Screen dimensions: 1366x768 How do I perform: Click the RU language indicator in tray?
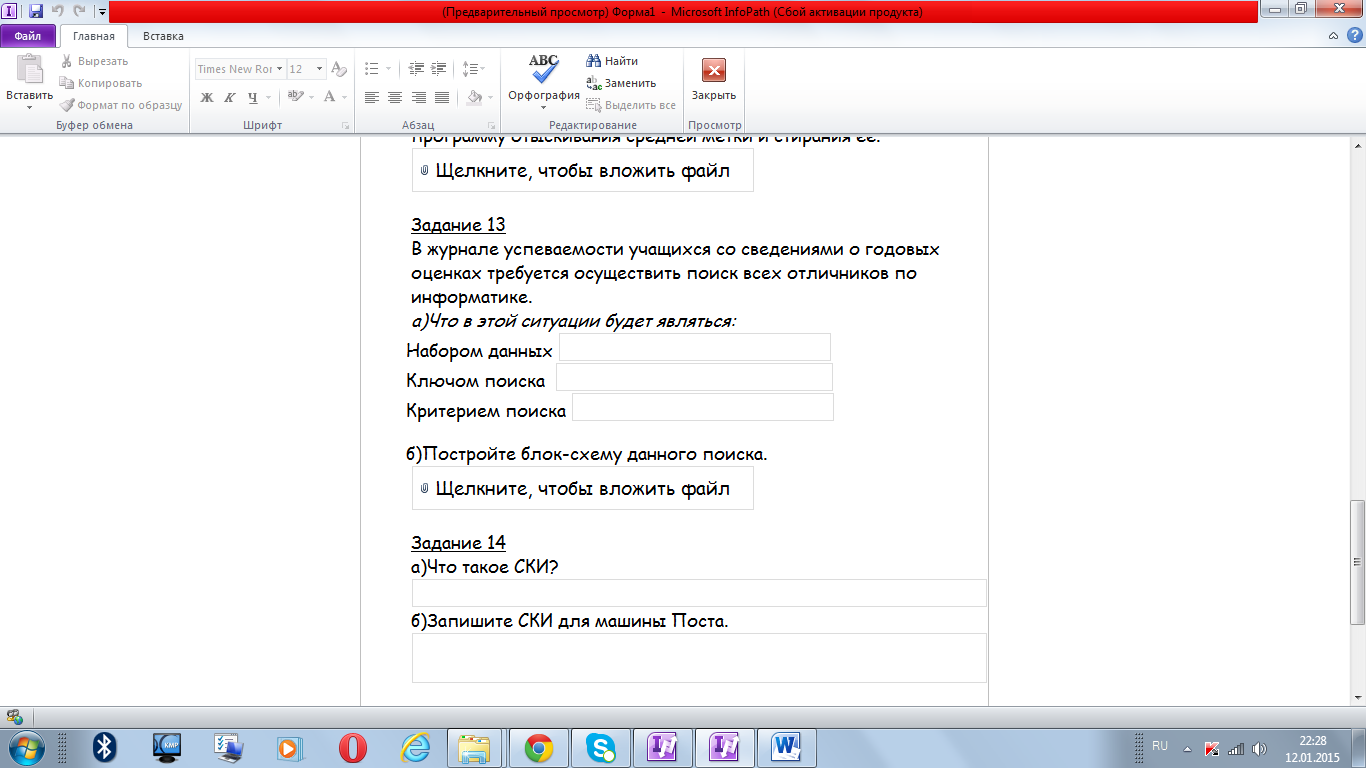tap(1160, 747)
